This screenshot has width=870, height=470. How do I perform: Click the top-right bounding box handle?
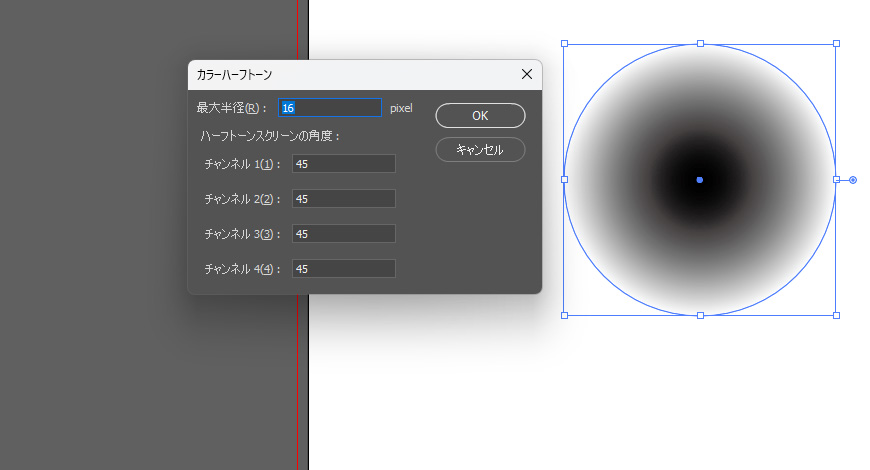point(836,44)
